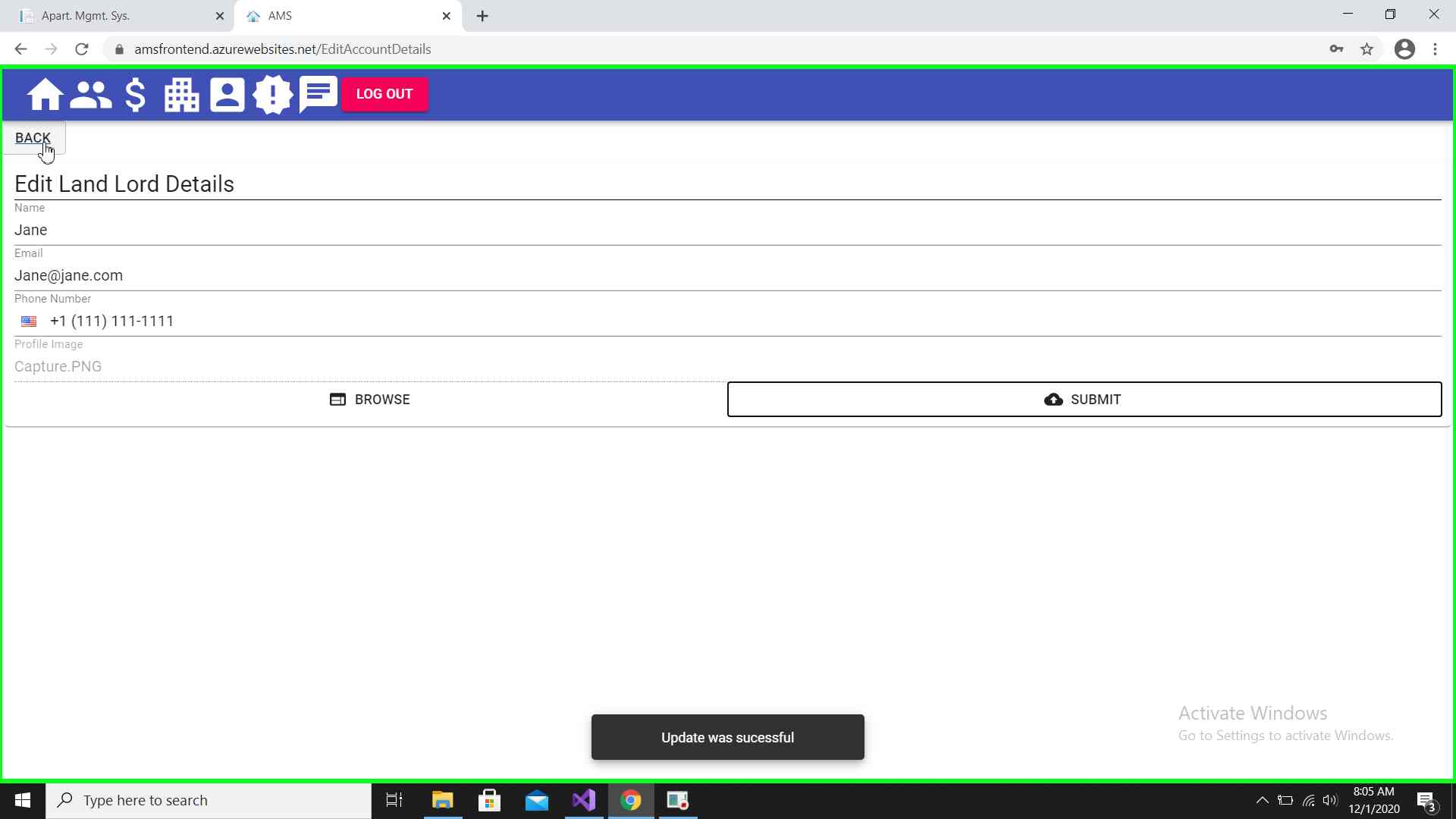Viewport: 1456px width, 819px height.
Task: Reload the current page
Action: click(82, 49)
